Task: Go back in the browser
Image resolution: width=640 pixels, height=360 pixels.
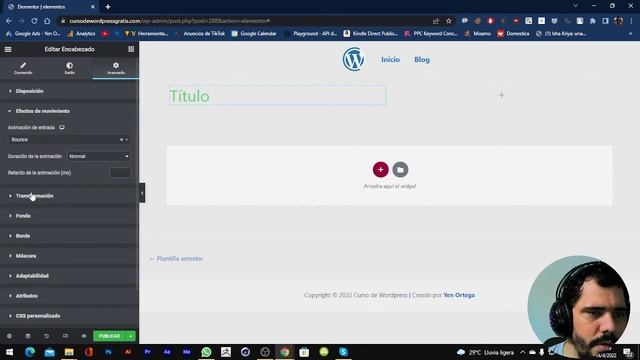Action: click(9, 21)
